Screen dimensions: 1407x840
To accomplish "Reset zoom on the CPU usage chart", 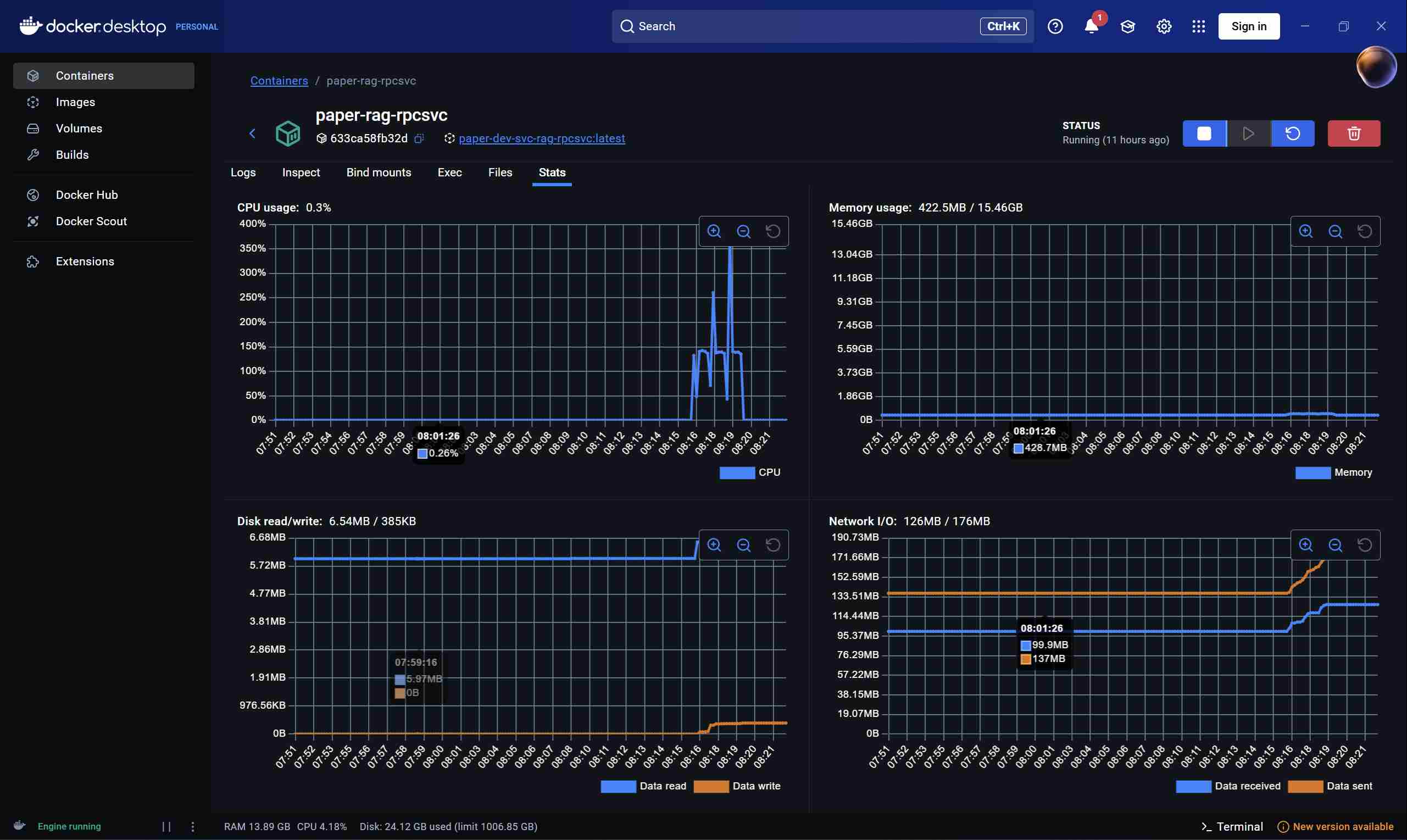I will [773, 231].
